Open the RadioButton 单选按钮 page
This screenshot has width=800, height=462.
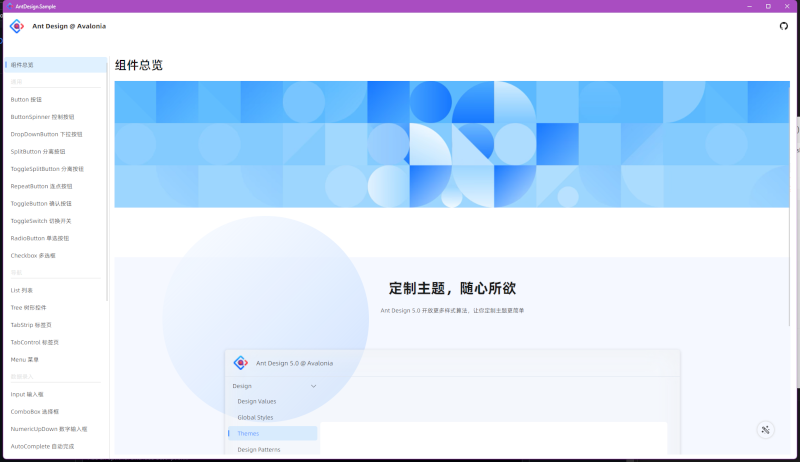(x=40, y=238)
